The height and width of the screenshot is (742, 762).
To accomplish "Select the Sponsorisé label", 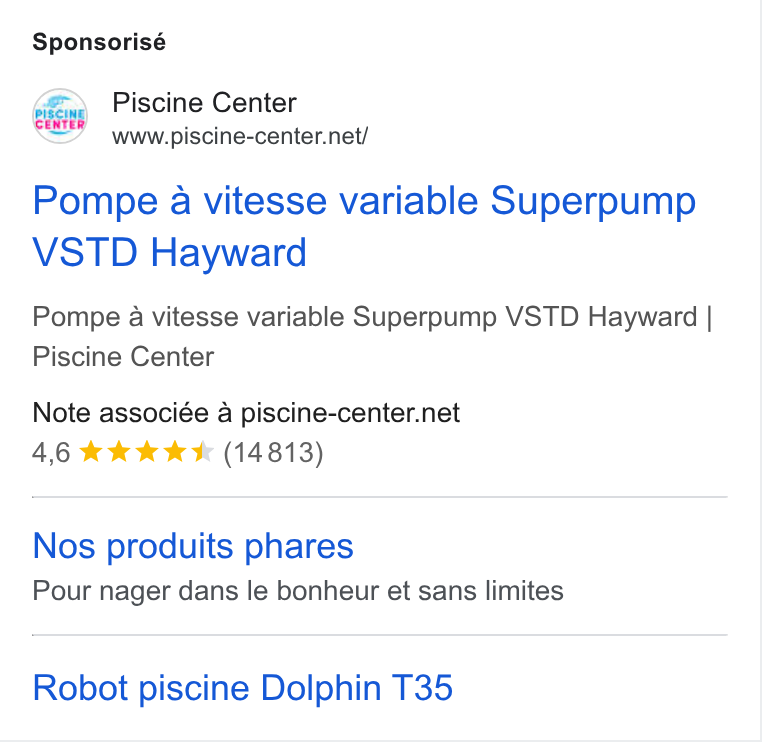I will pyautogui.click(x=99, y=42).
